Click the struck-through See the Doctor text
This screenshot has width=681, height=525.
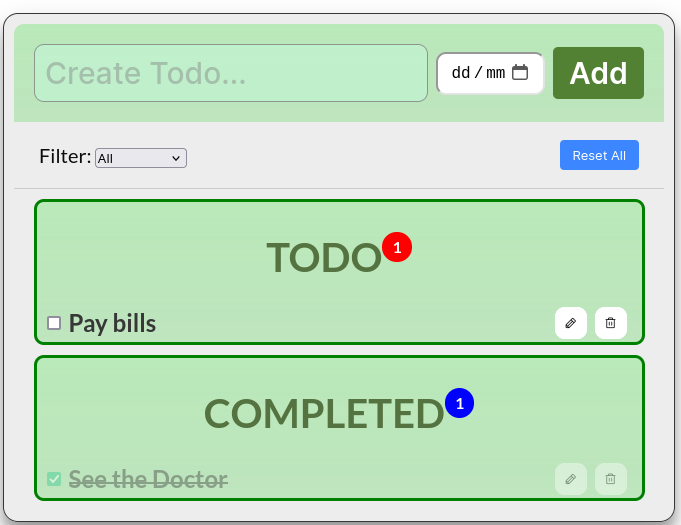pyautogui.click(x=148, y=479)
